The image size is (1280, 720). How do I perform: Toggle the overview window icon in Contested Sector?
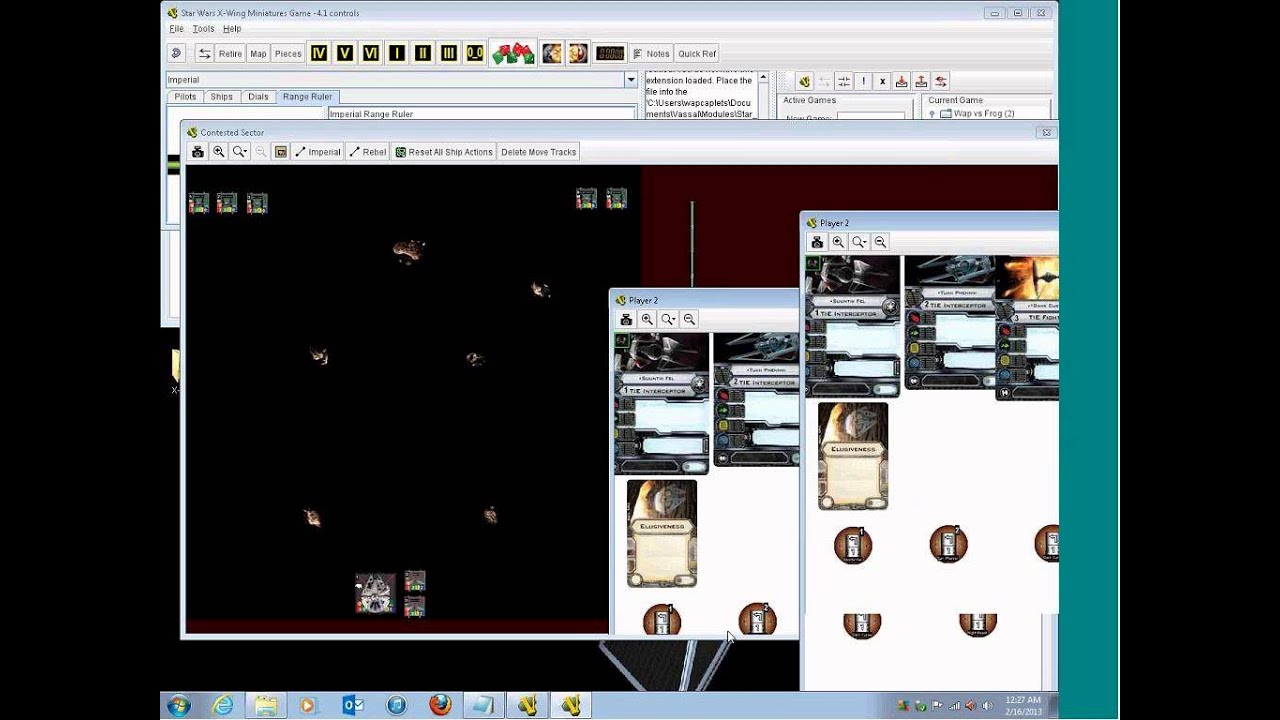pyautogui.click(x=281, y=152)
